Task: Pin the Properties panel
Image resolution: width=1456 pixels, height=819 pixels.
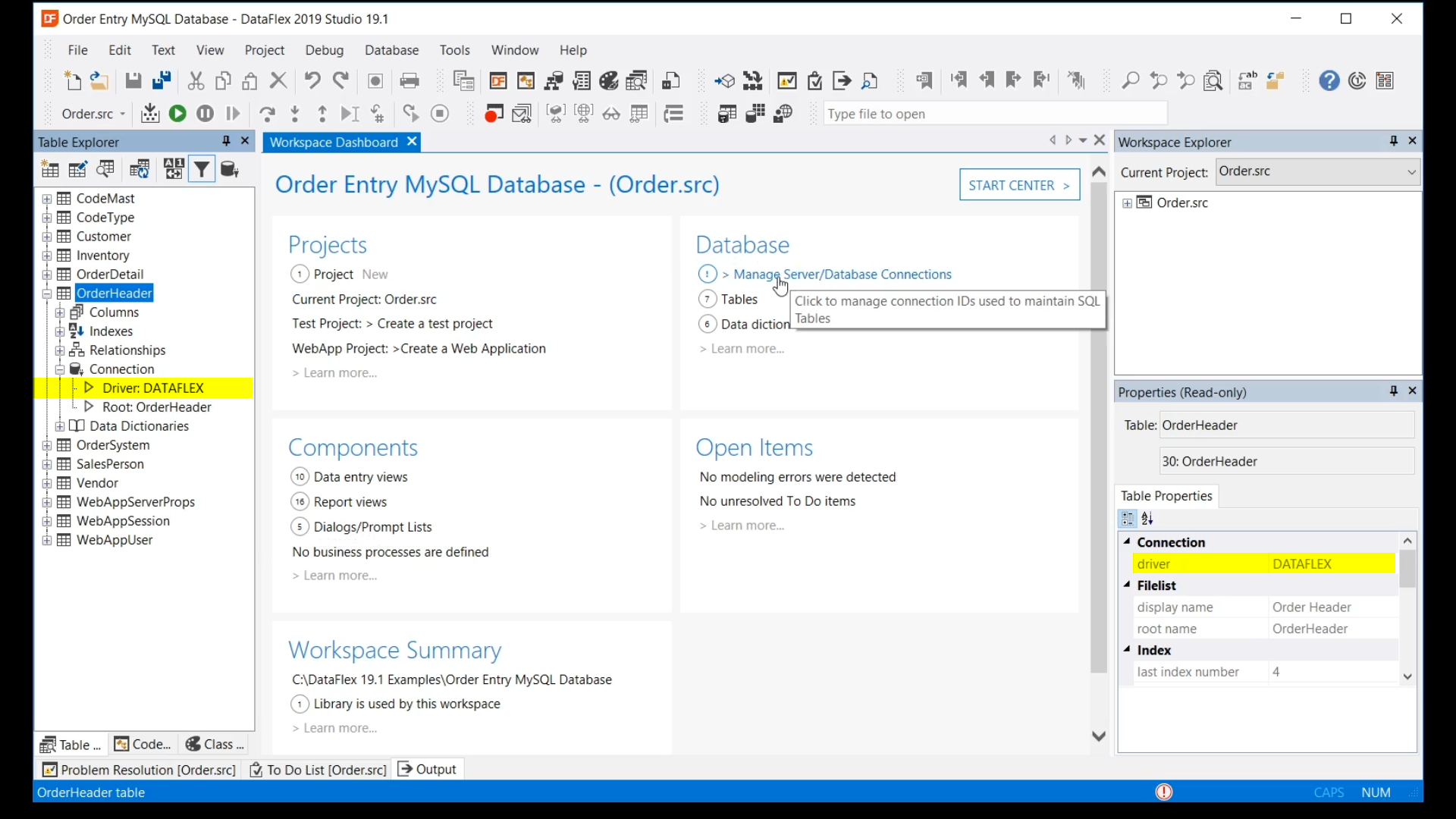Action: [1393, 391]
